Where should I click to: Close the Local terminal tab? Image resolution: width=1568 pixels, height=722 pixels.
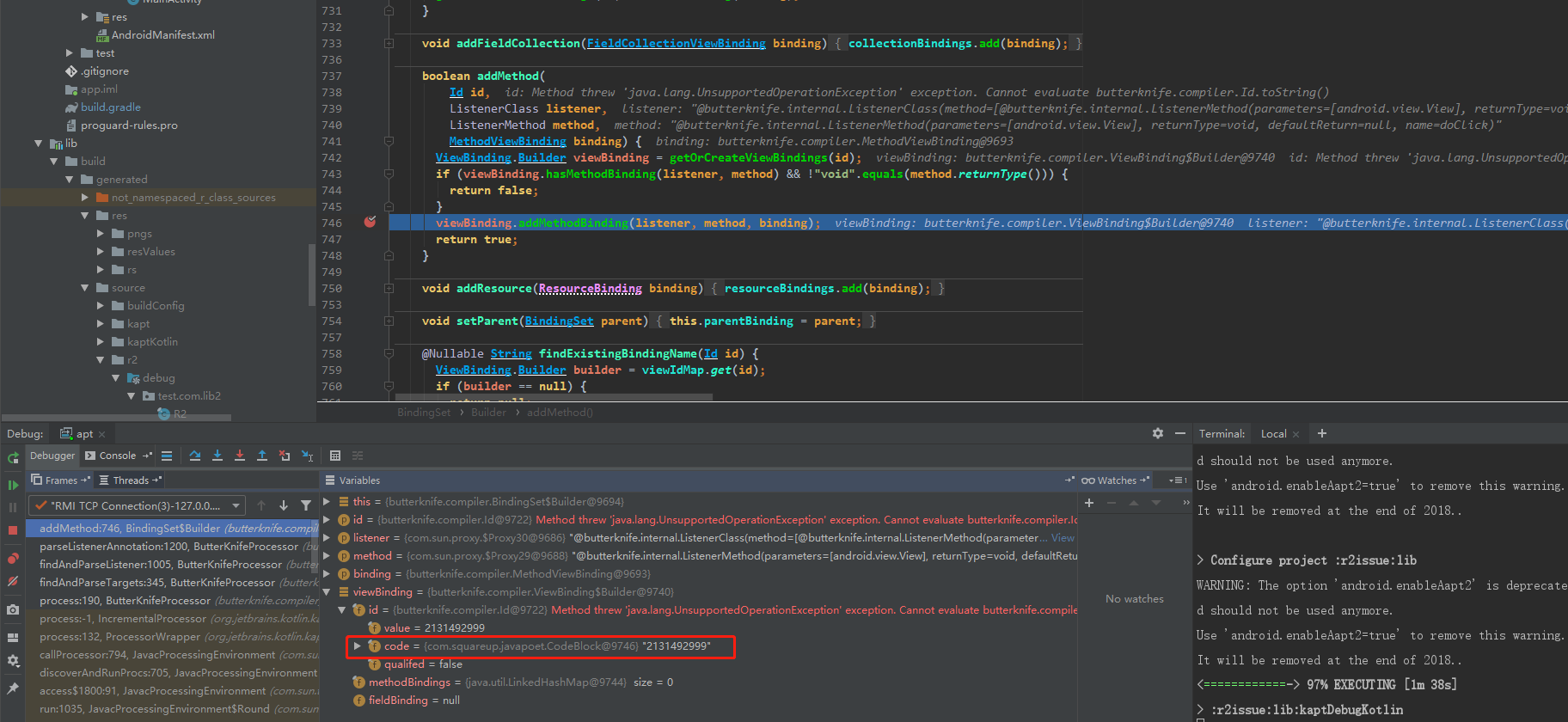pyautogui.click(x=1295, y=434)
